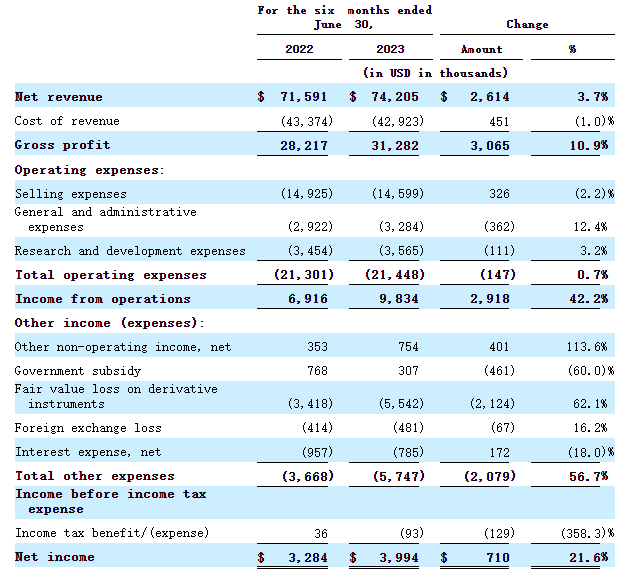Click the Net revenue row label
This screenshot has width=634, height=577.
pyautogui.click(x=58, y=97)
